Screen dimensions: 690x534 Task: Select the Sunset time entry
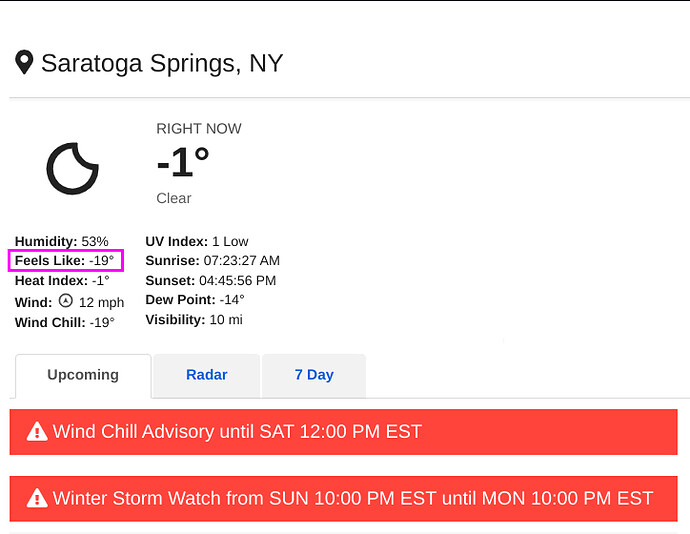pyautogui.click(x=211, y=280)
